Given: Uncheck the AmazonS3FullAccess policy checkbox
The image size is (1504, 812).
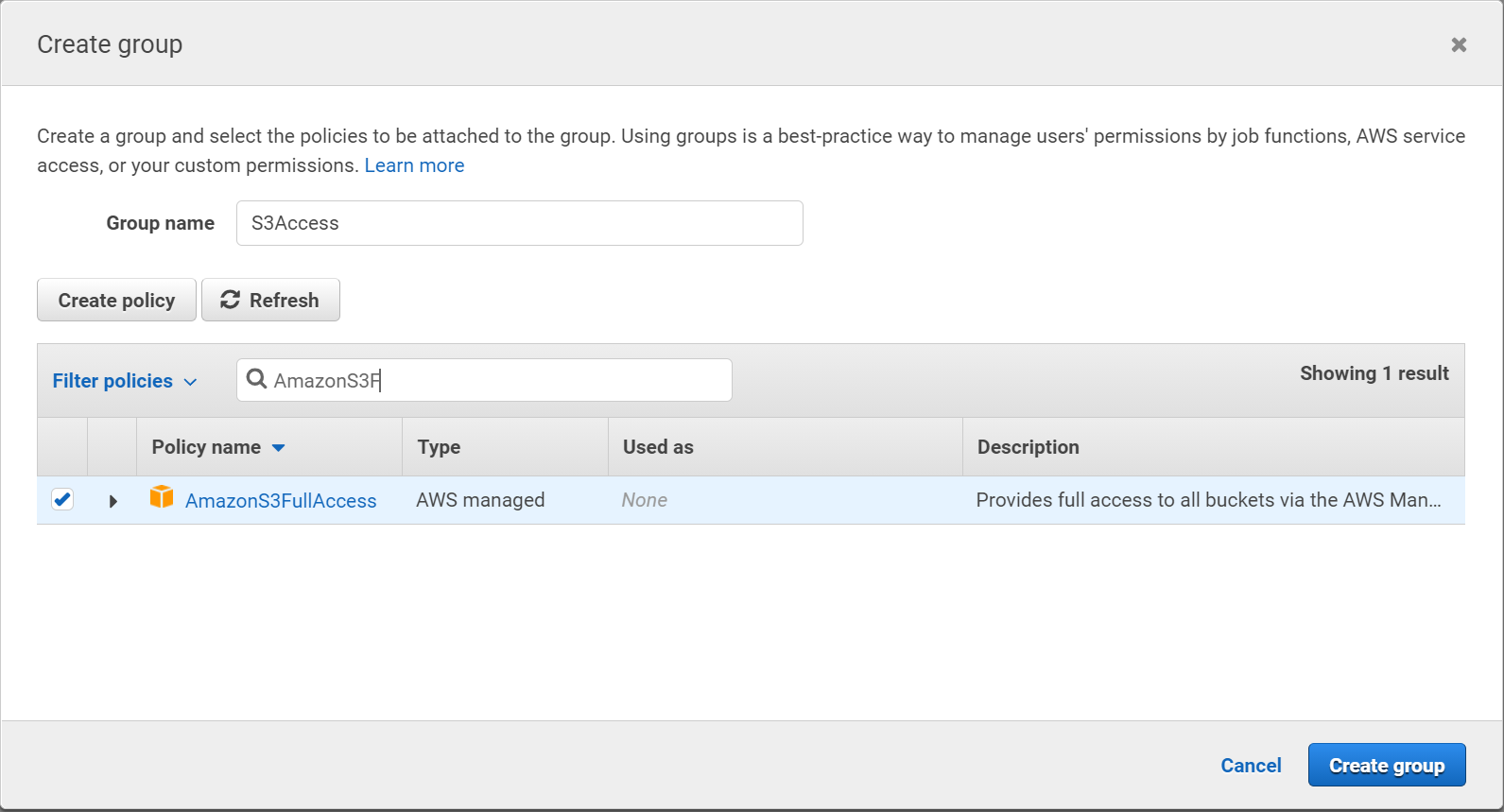Looking at the screenshot, I should coord(62,499).
